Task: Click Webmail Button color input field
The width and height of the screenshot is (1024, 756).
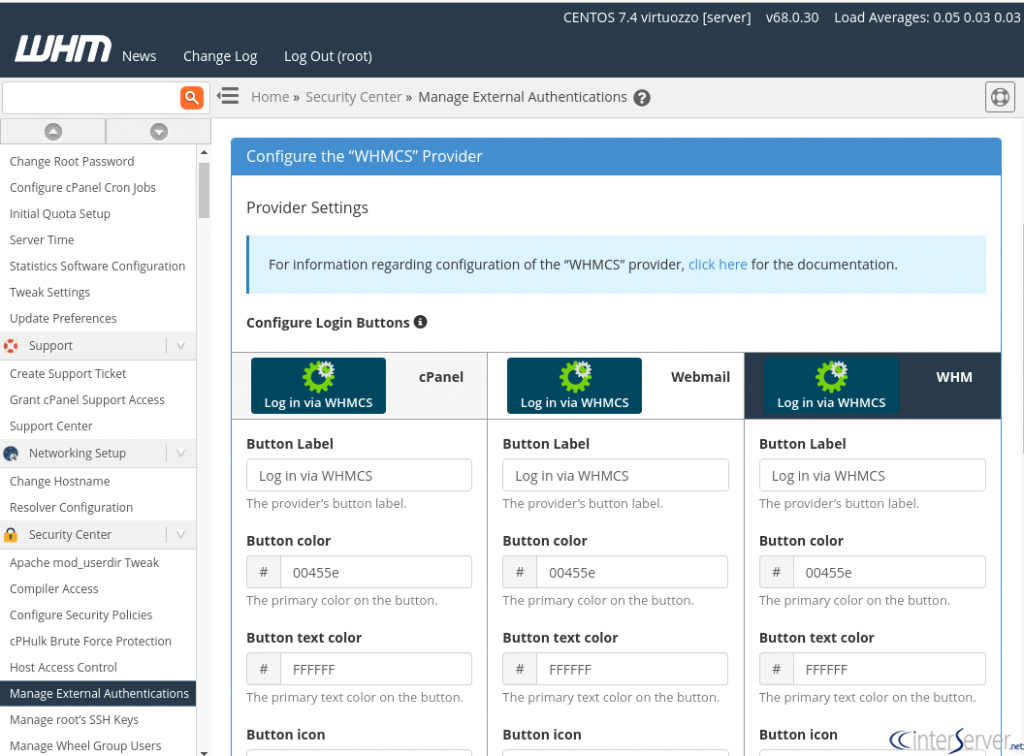Action: [x=632, y=573]
